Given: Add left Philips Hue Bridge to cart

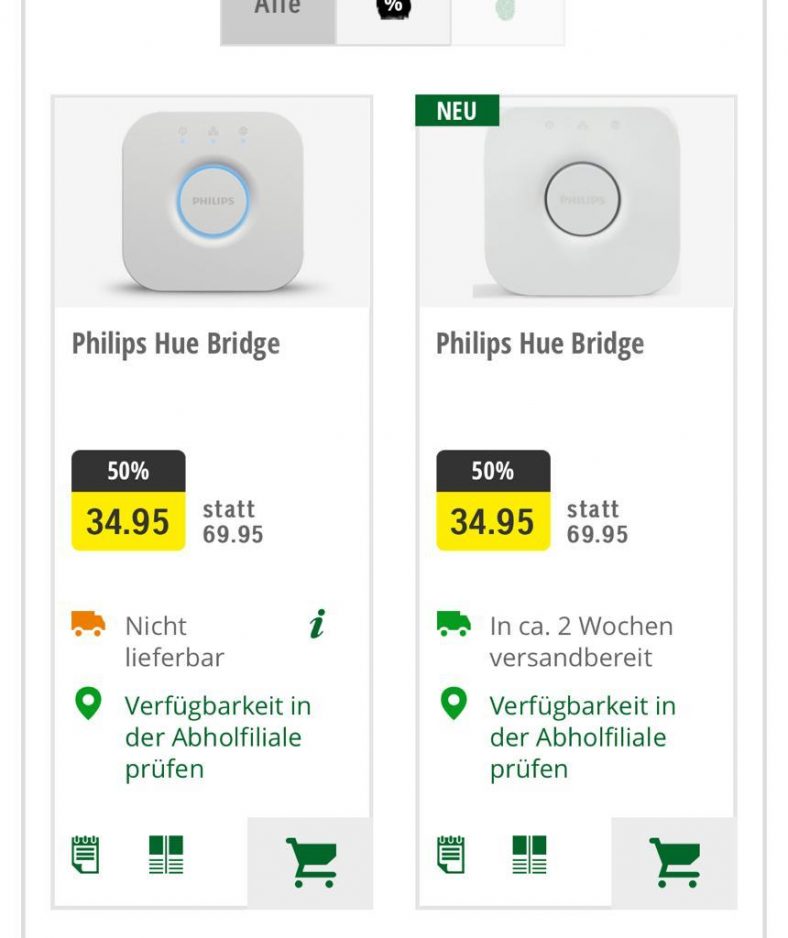Looking at the screenshot, I should click(310, 862).
